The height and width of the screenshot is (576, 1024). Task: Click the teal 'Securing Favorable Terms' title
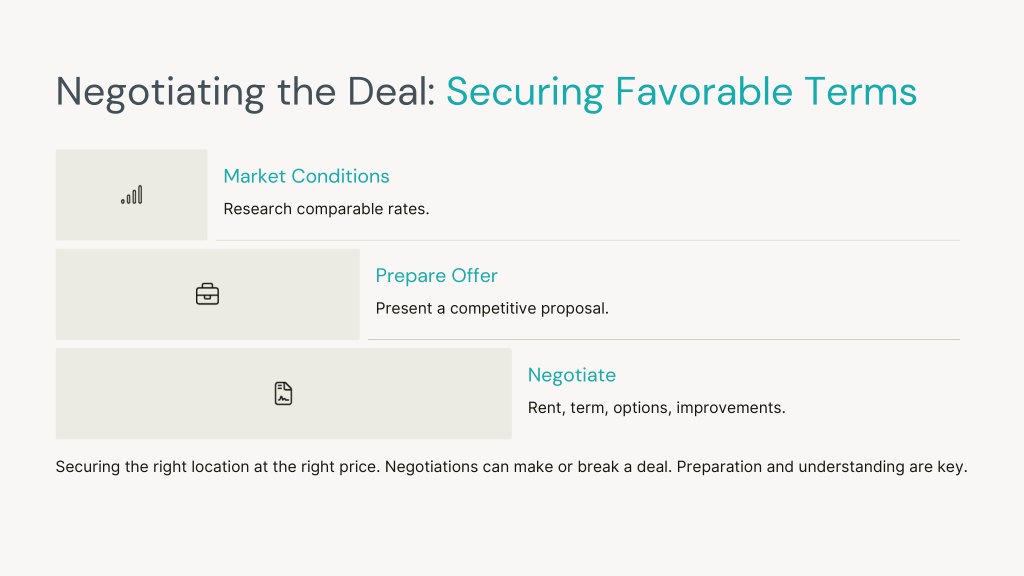click(x=681, y=91)
